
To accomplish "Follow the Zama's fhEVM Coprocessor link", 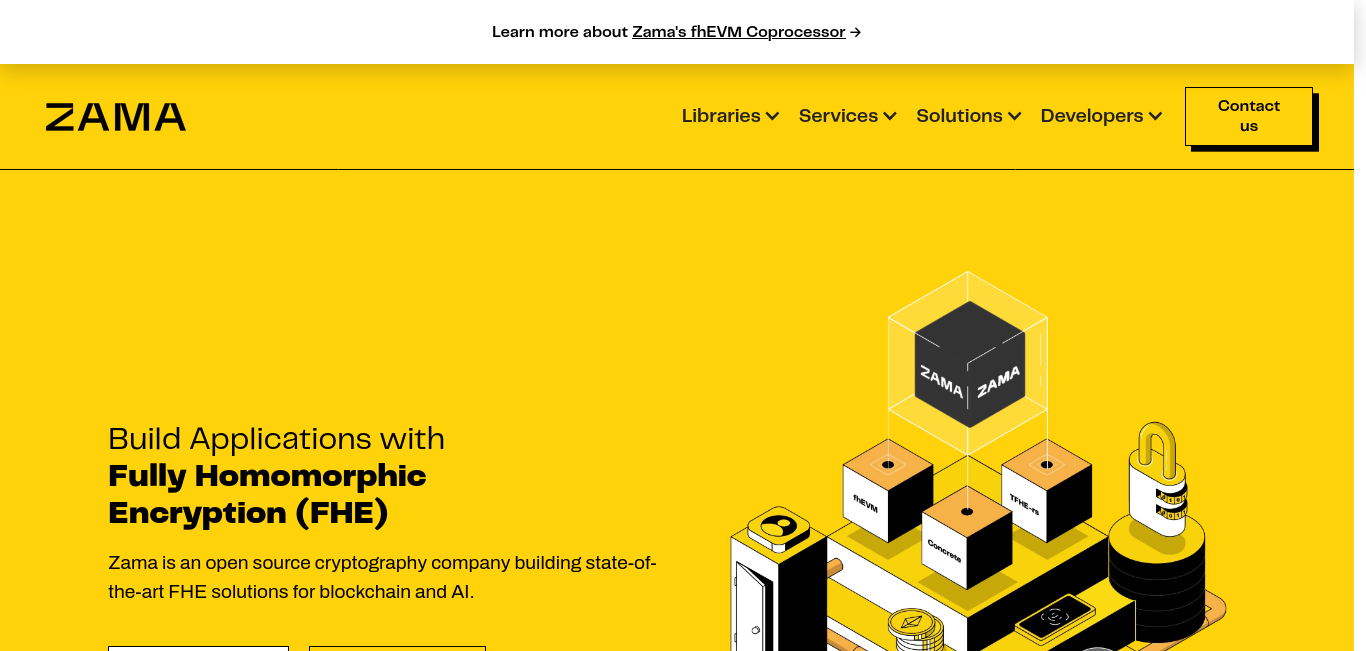I will (x=739, y=32).
